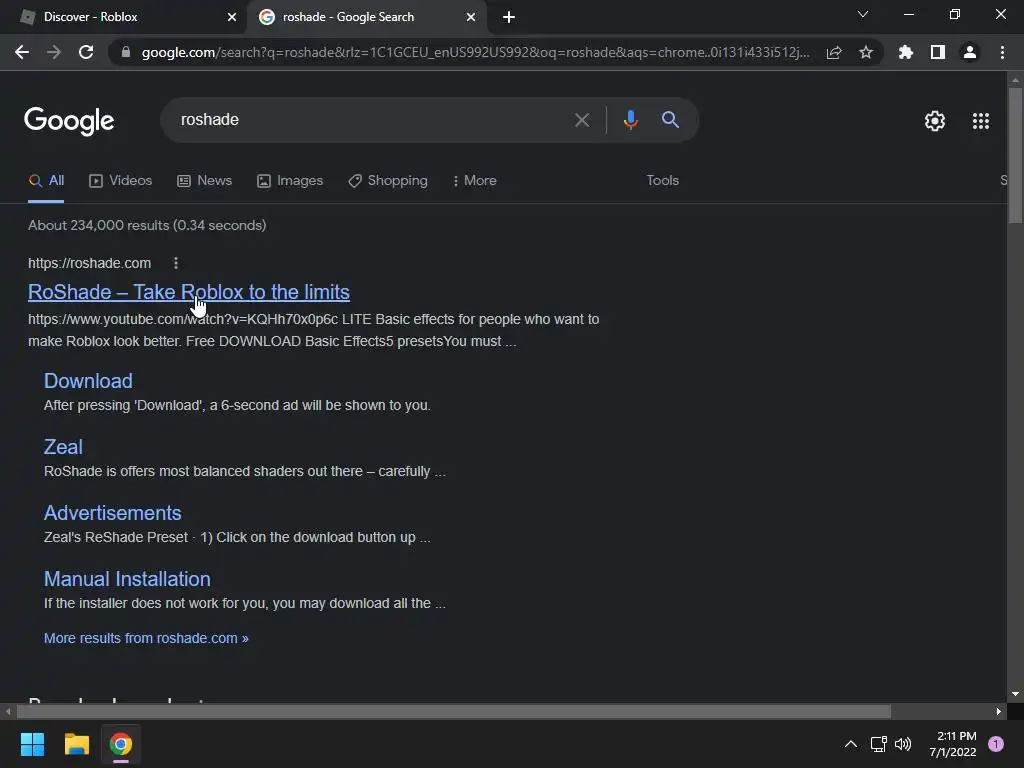Viewport: 1024px width, 768px height.
Task: Clear the search box with the X
Action: tap(582, 120)
